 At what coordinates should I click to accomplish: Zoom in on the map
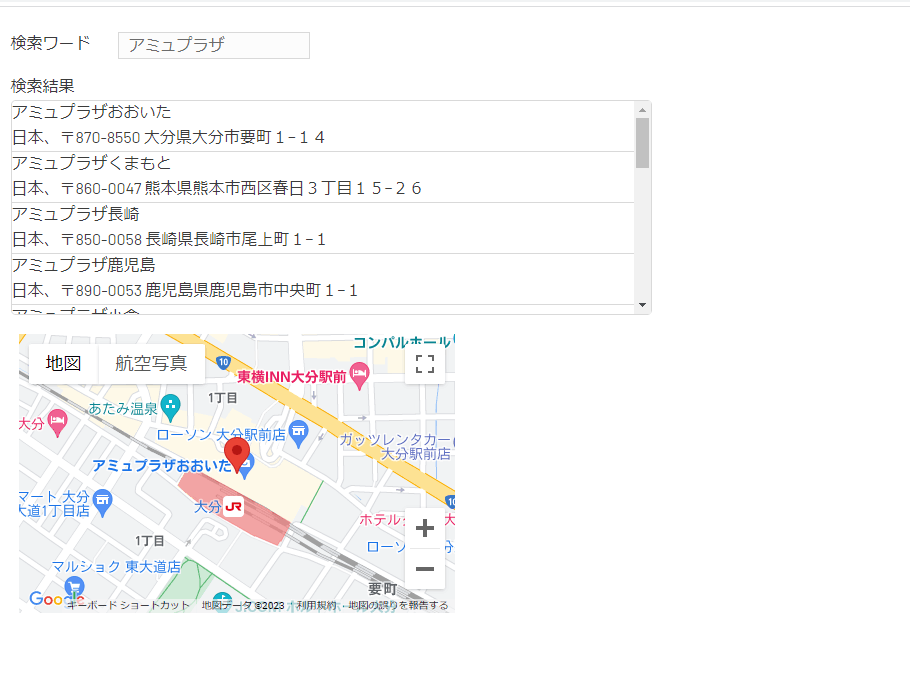point(425,528)
